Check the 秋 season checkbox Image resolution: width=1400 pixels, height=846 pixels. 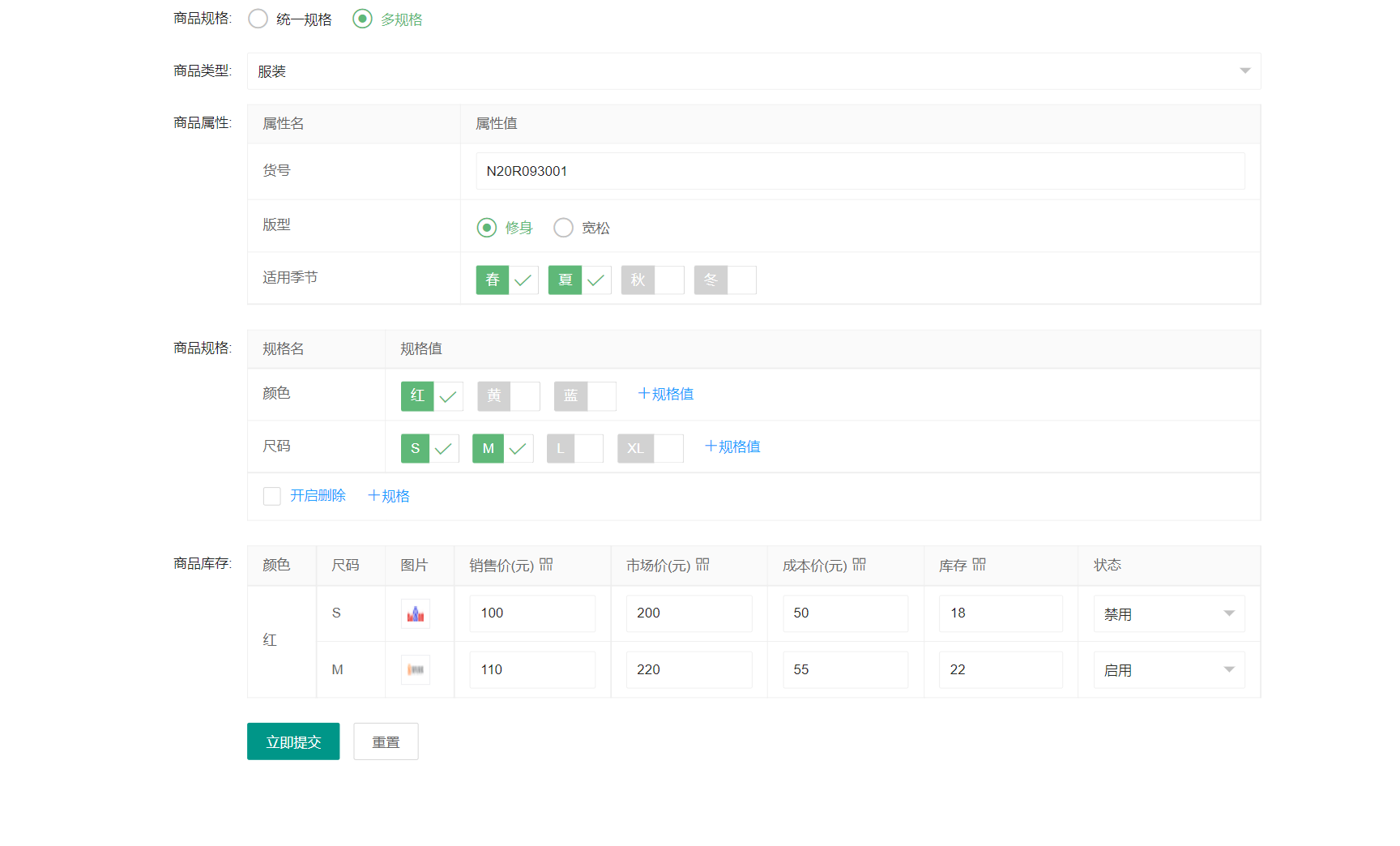pyautogui.click(x=653, y=280)
